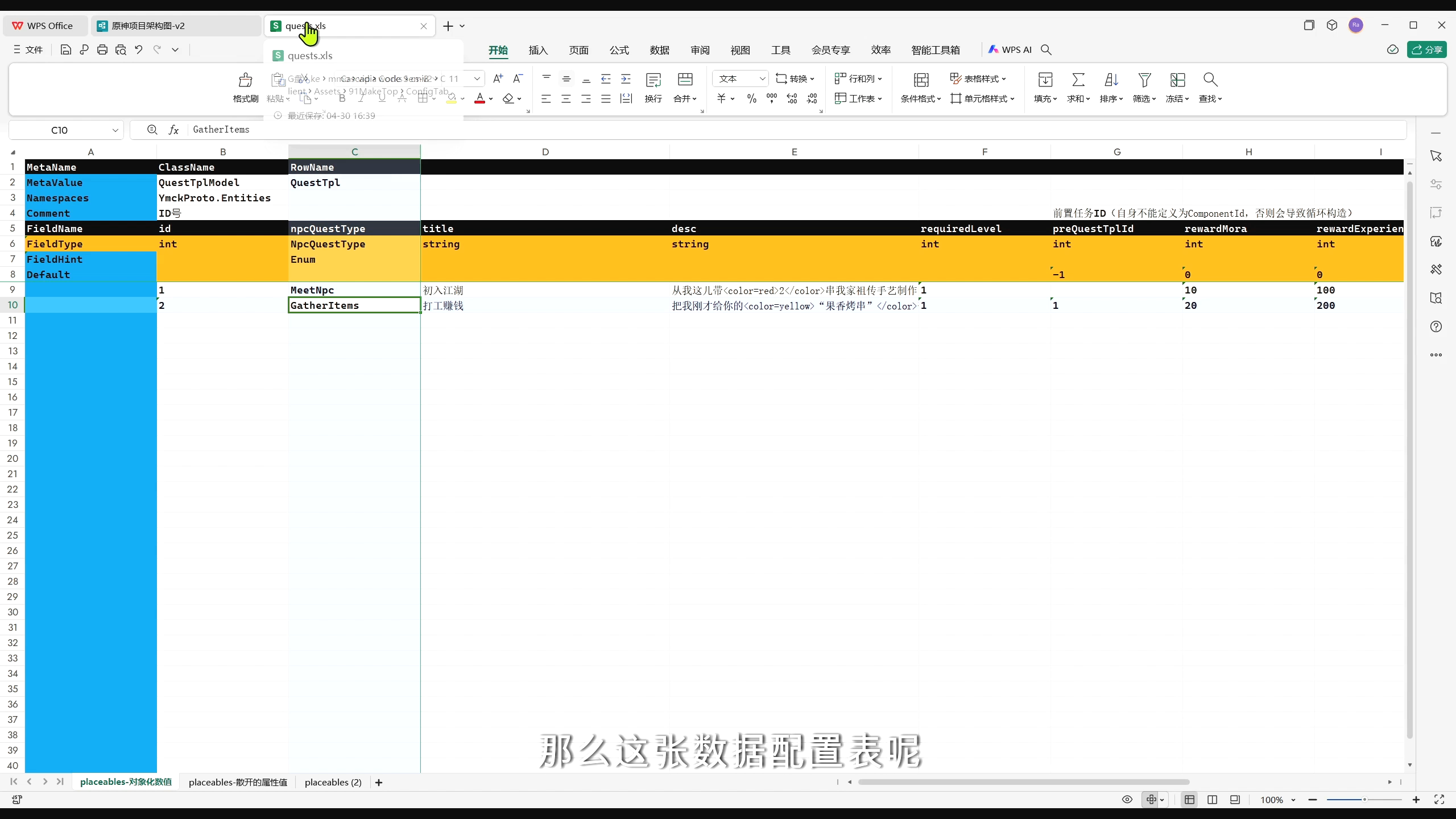
Task: Click the Format Painter (格式刷) icon
Action: [x=245, y=80]
